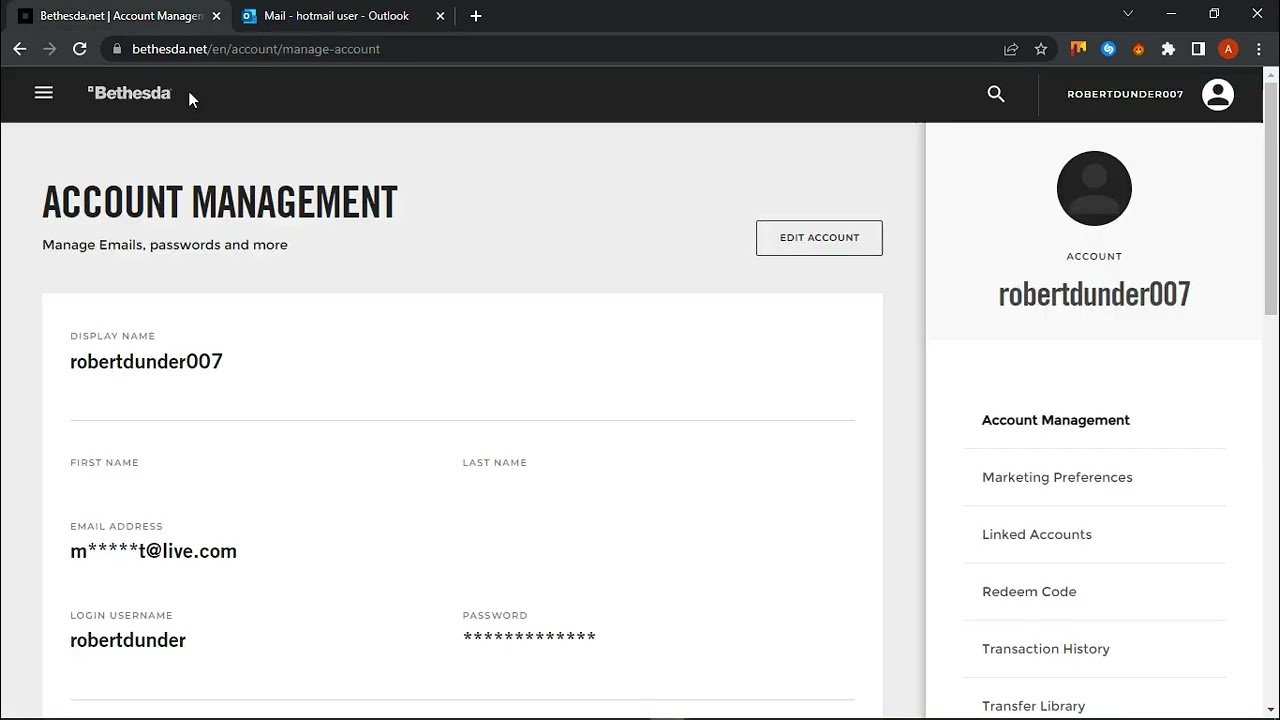This screenshot has width=1280, height=720.
Task: Open the Chrome profile avatar 'A'
Action: coord(1229,49)
